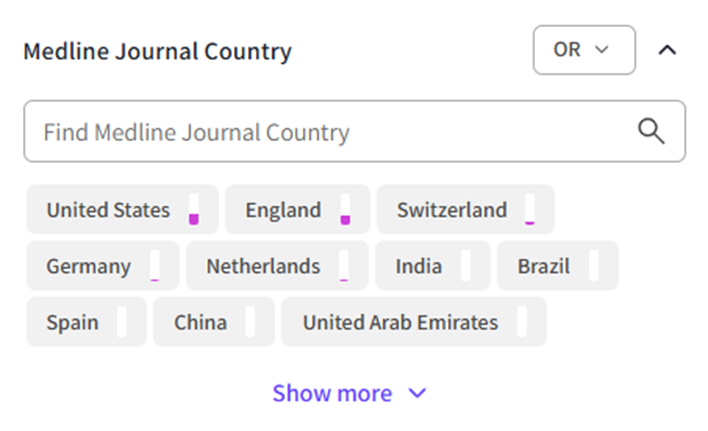Select the England filter chip
The width and height of the screenshot is (708, 431).
tap(283, 210)
